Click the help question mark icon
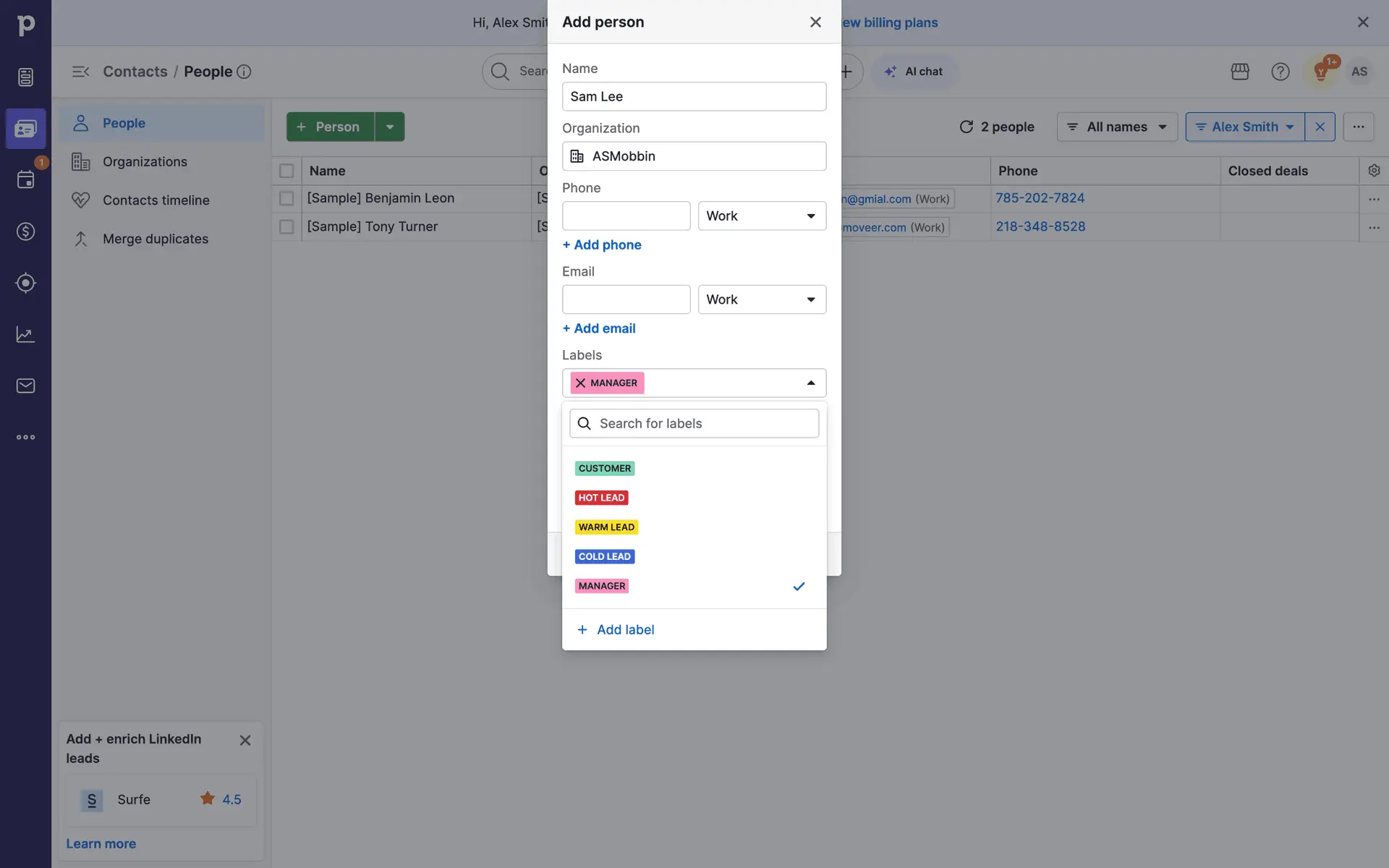 click(1280, 72)
